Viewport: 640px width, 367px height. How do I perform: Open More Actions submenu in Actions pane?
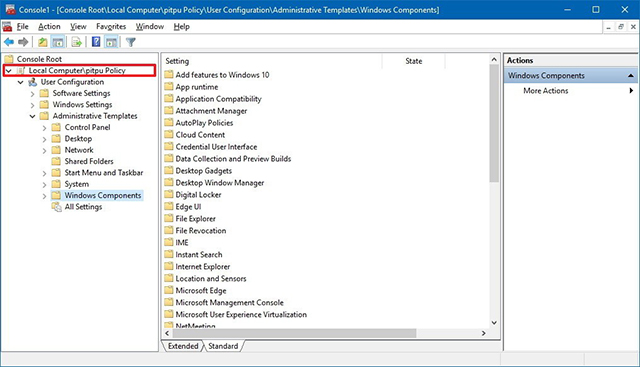[x=571, y=91]
